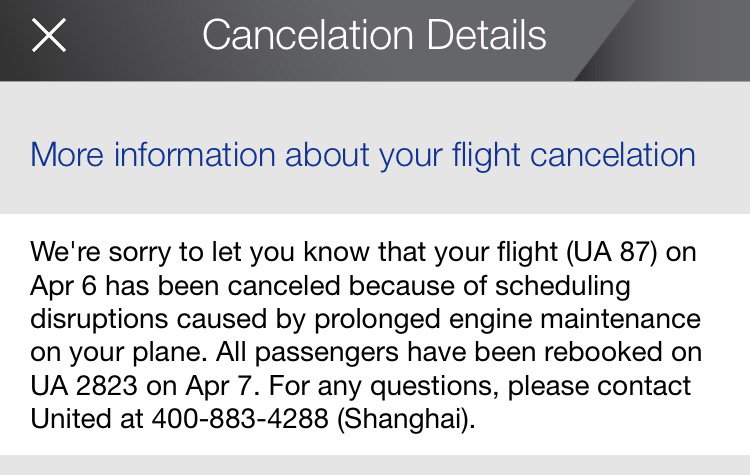Click rebooked flight number "UA 2823"

click(x=86, y=386)
